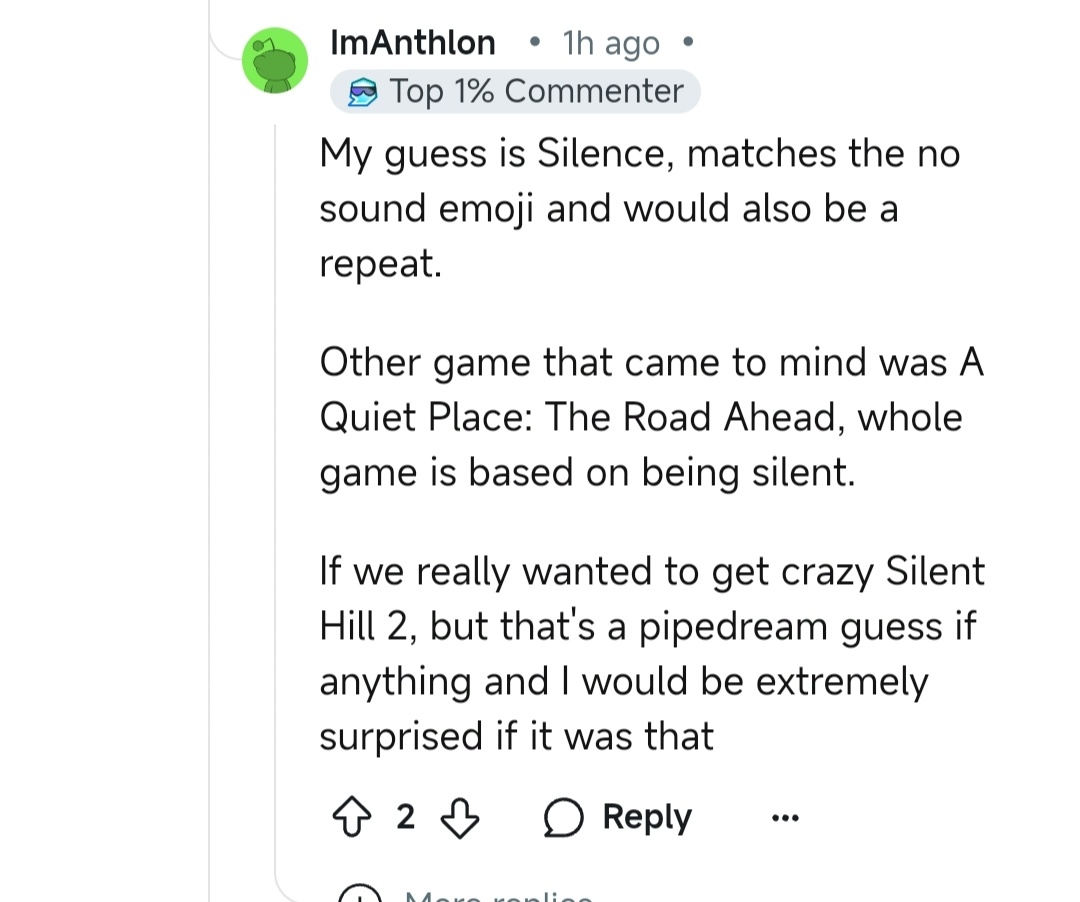Collapse the thread using the vertical line

[x=277, y=500]
